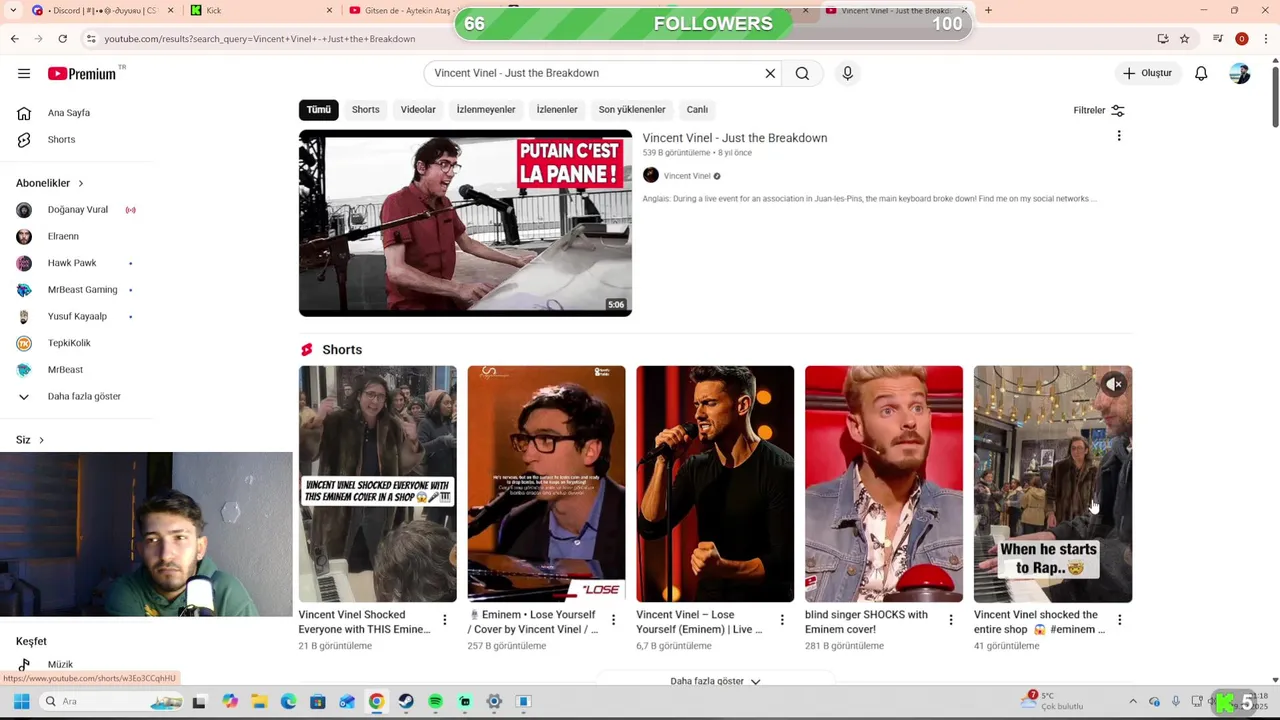This screenshot has width=1280, height=720.
Task: Open Settings gear in taskbar
Action: pos(494,701)
